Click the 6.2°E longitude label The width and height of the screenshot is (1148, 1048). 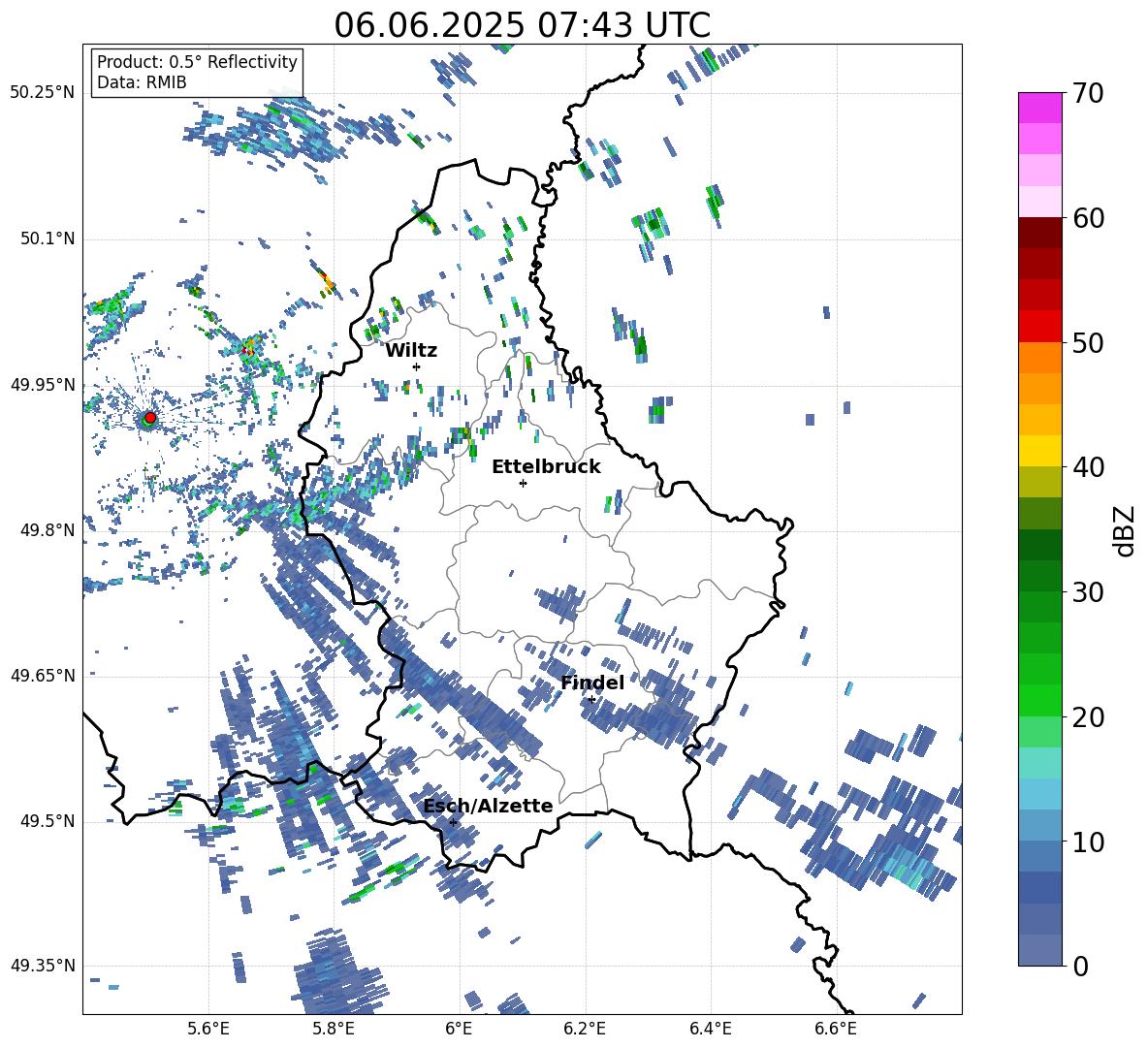coord(585,1029)
